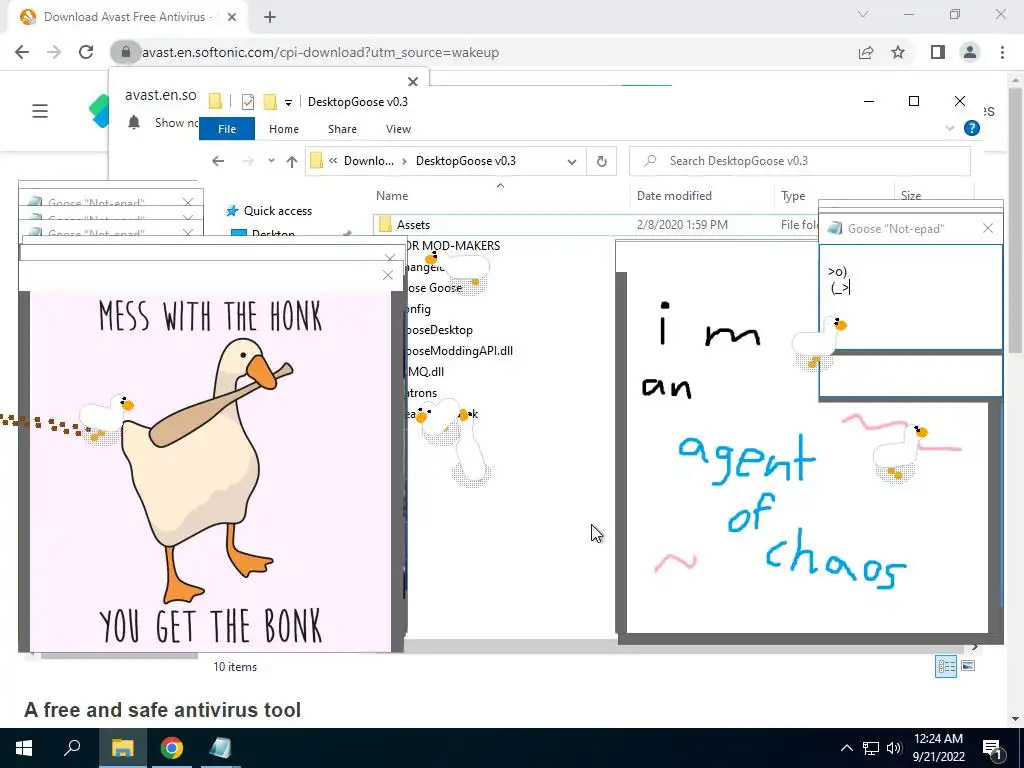Image resolution: width=1024 pixels, height=768 pixels.
Task: Open taskbar search magnifier
Action: [72, 748]
